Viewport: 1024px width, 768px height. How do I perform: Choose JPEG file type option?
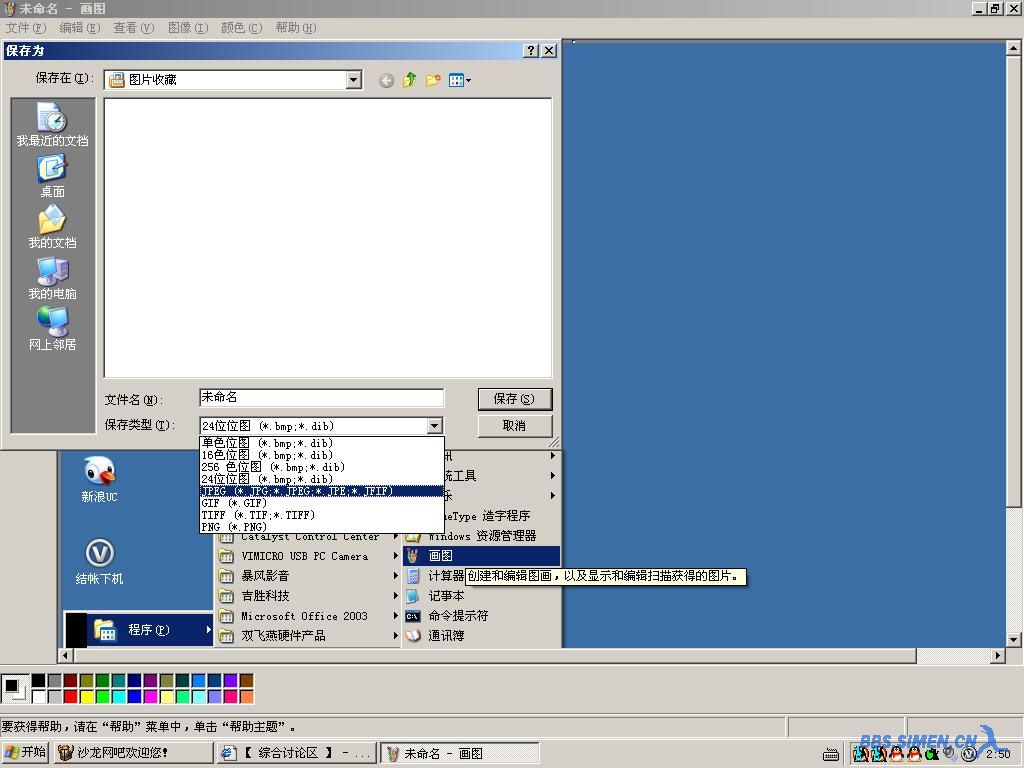click(321, 491)
